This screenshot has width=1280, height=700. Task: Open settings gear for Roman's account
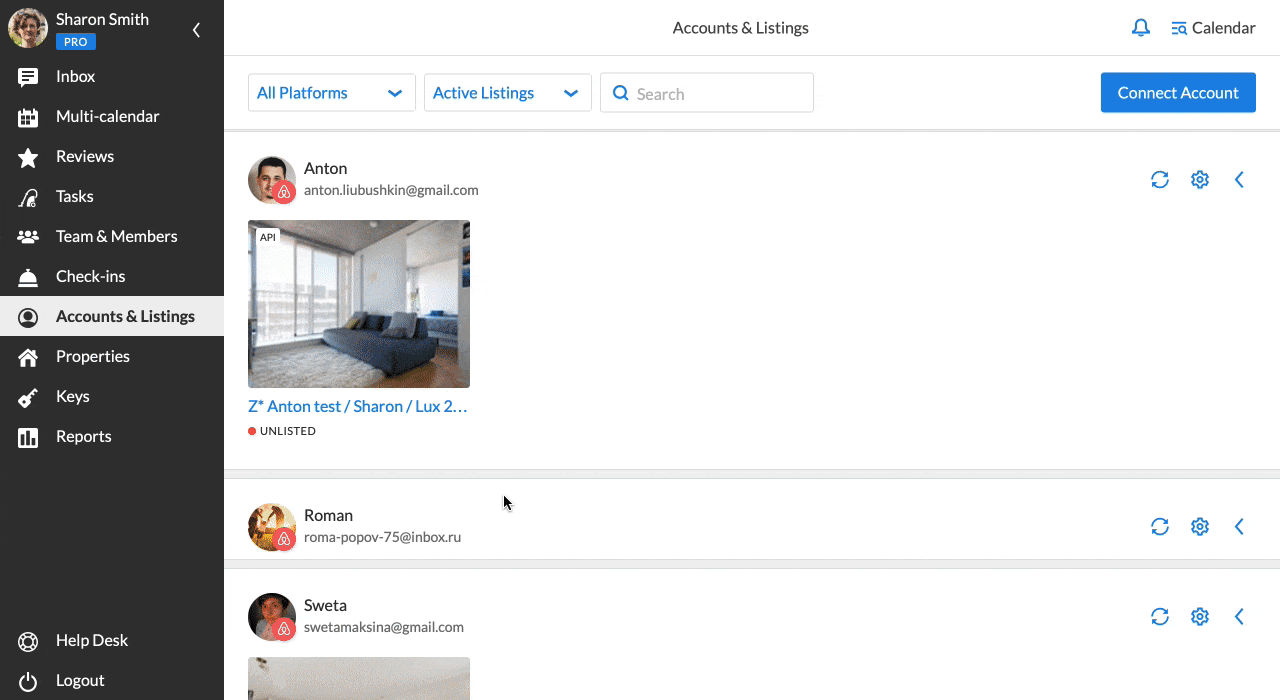1200,526
